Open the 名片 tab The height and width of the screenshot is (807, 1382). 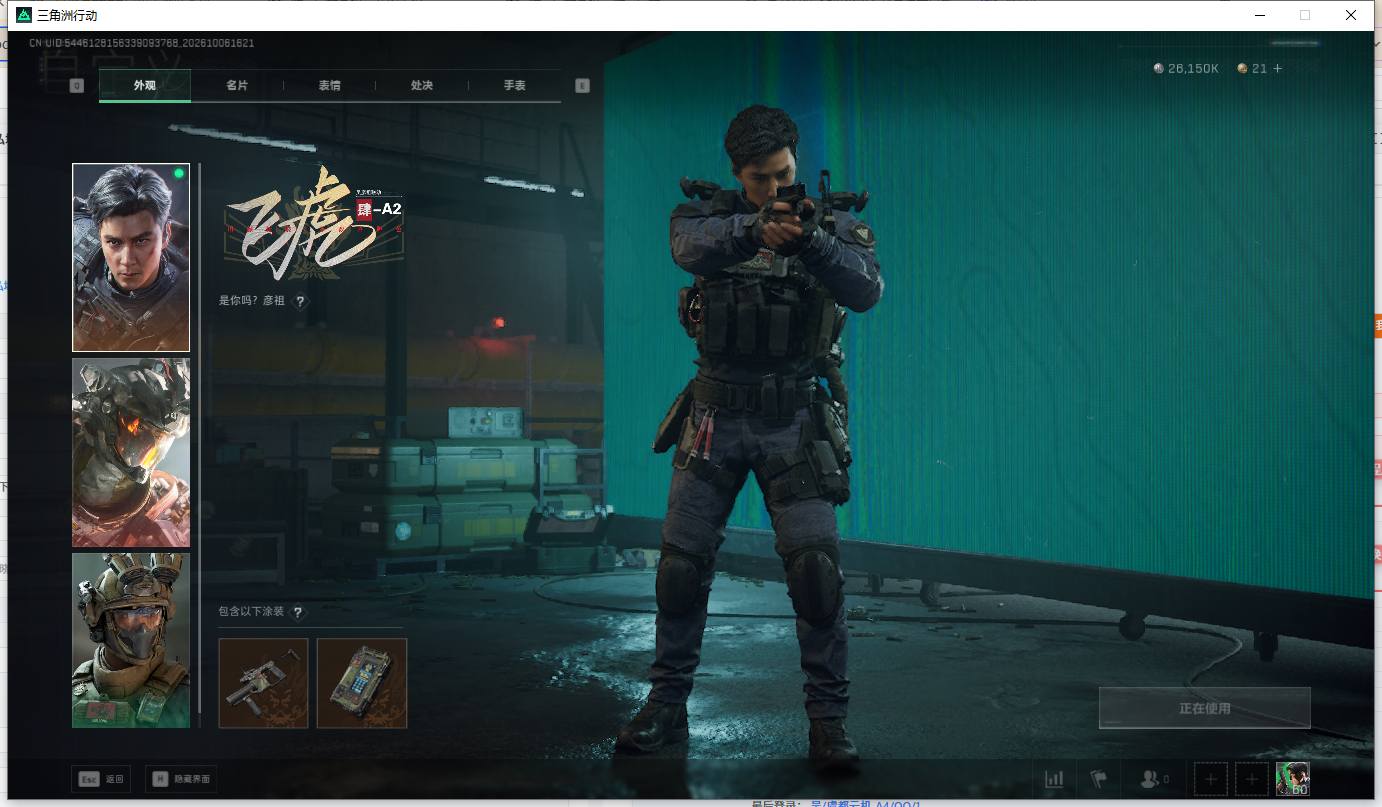click(x=237, y=85)
